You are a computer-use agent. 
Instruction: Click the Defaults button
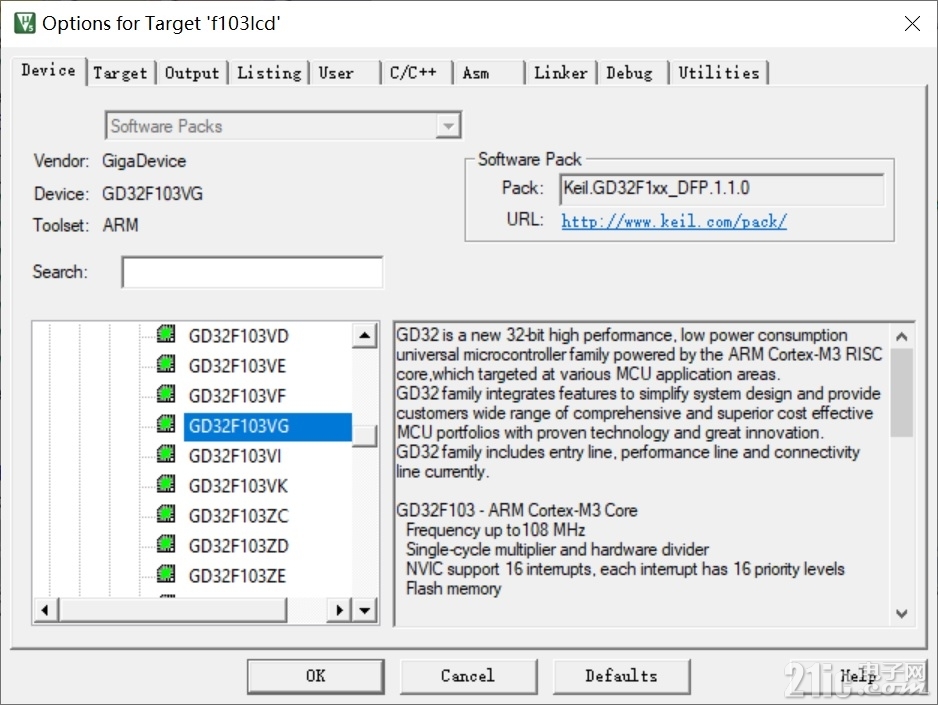click(621, 676)
